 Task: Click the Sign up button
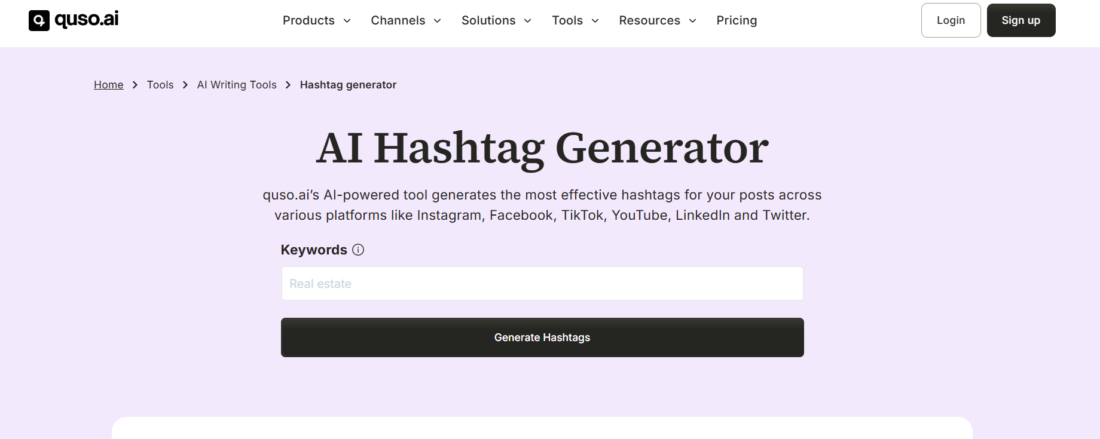click(1020, 20)
